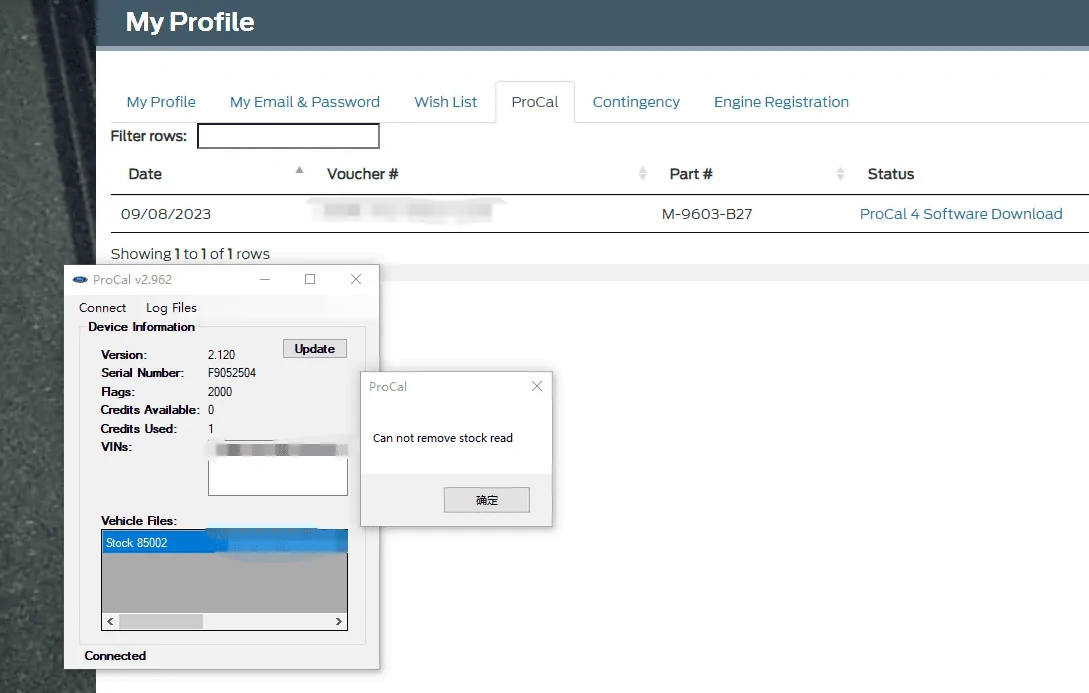The height and width of the screenshot is (693, 1089).
Task: Open ProCal 4 Software Download link
Action: coord(961,214)
